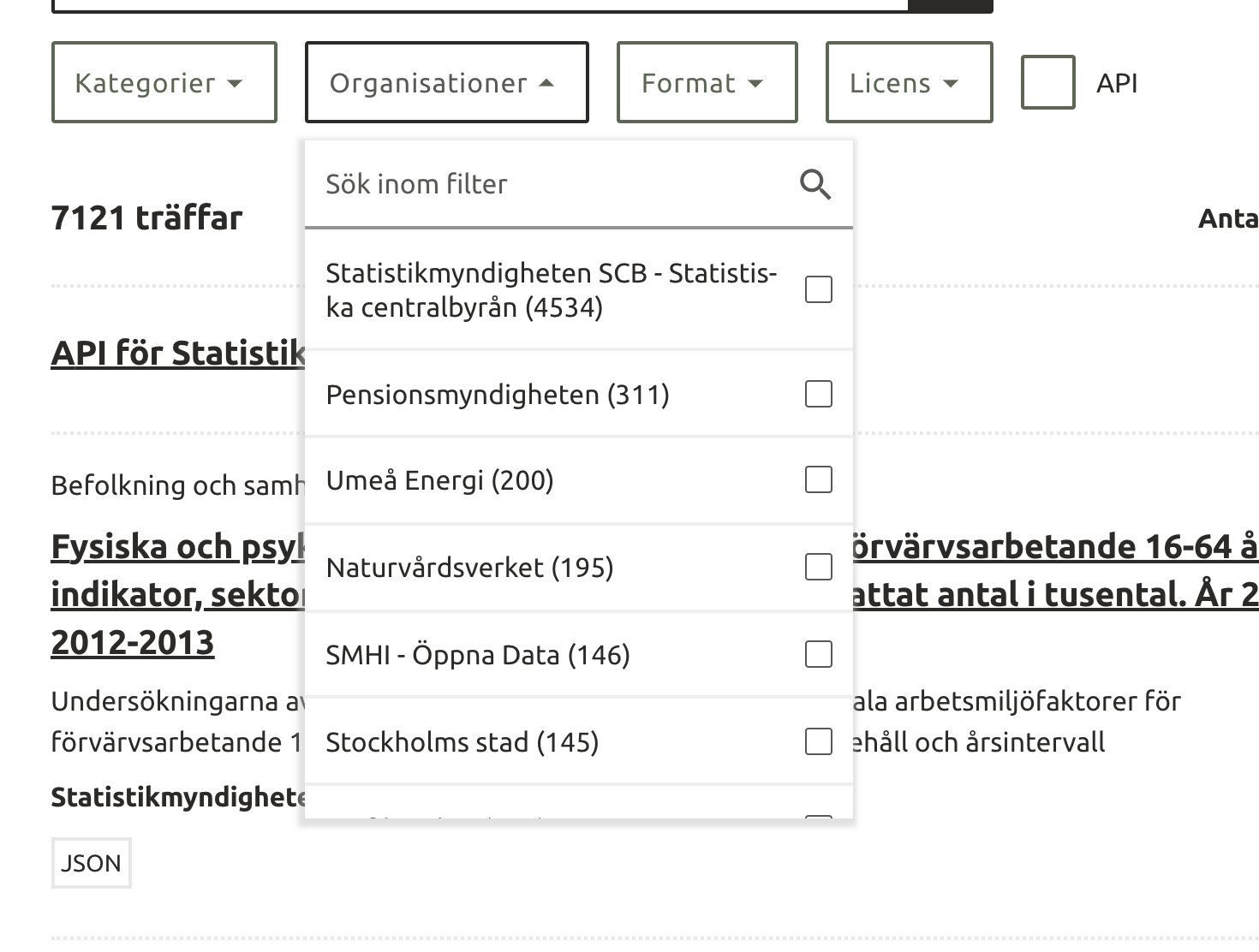Select the SMHI - Öppna Data (146) label

[x=478, y=655]
